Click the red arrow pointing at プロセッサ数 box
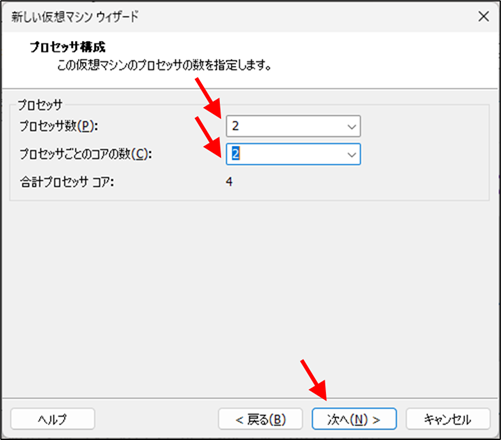Viewport: 501px width, 440px height. (209, 98)
